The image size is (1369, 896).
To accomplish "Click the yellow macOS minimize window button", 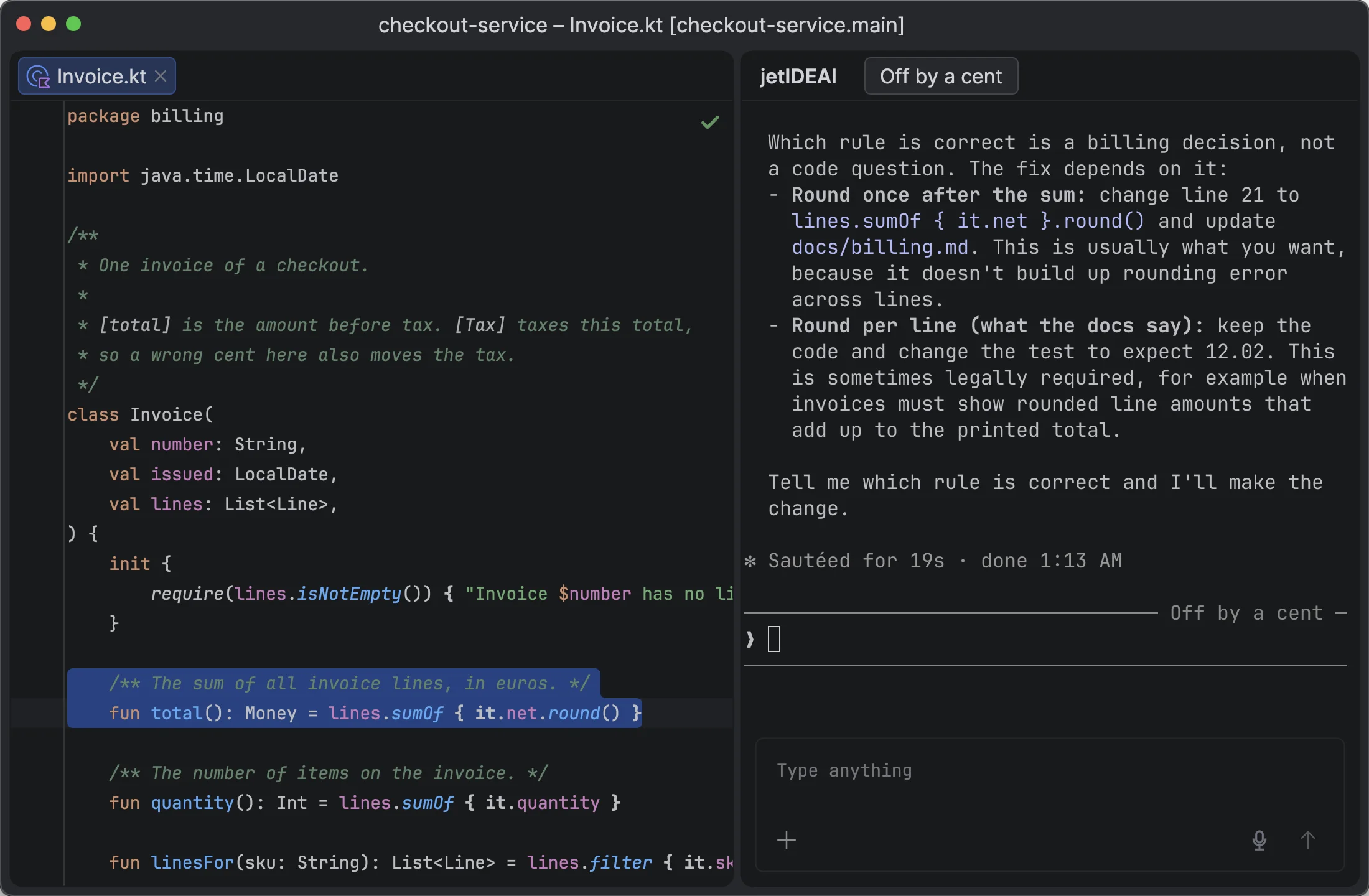I will (x=49, y=24).
